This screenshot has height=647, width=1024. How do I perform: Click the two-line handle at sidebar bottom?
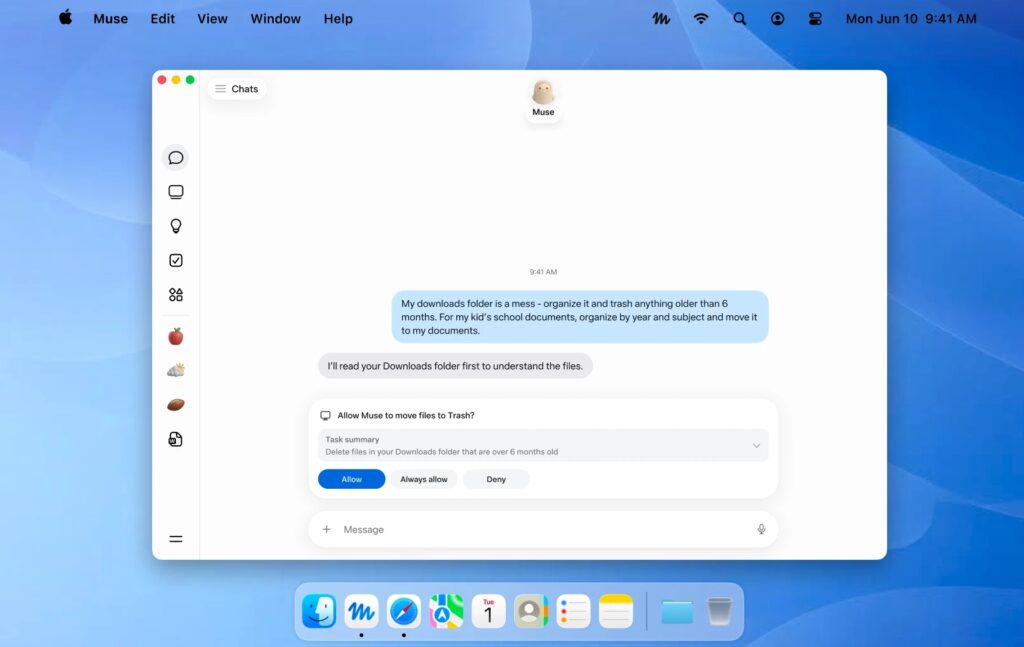point(176,539)
